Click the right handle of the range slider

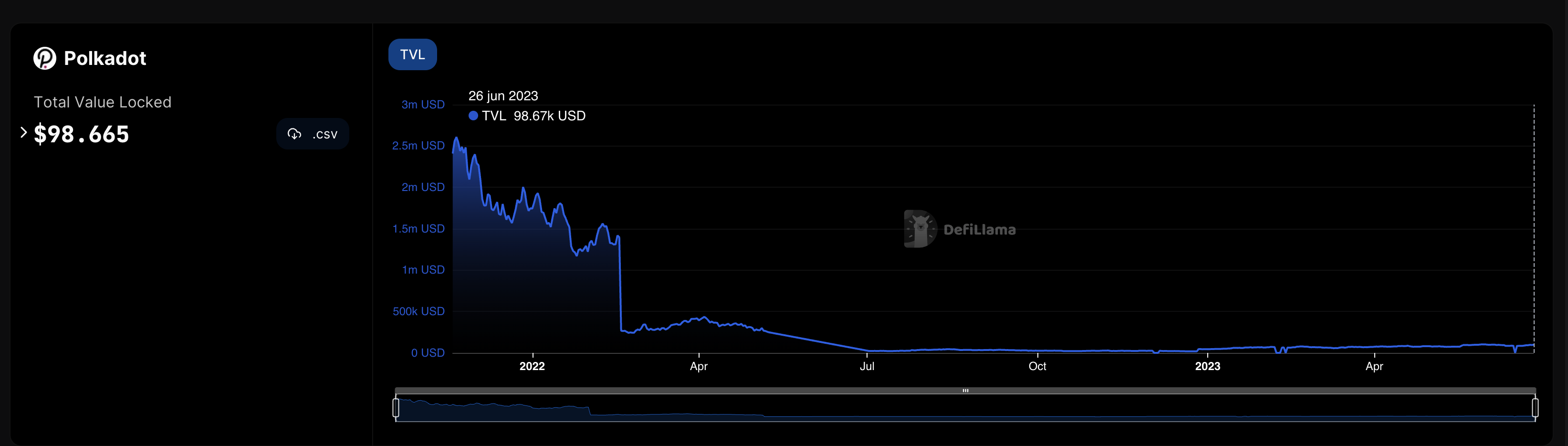(x=1535, y=408)
